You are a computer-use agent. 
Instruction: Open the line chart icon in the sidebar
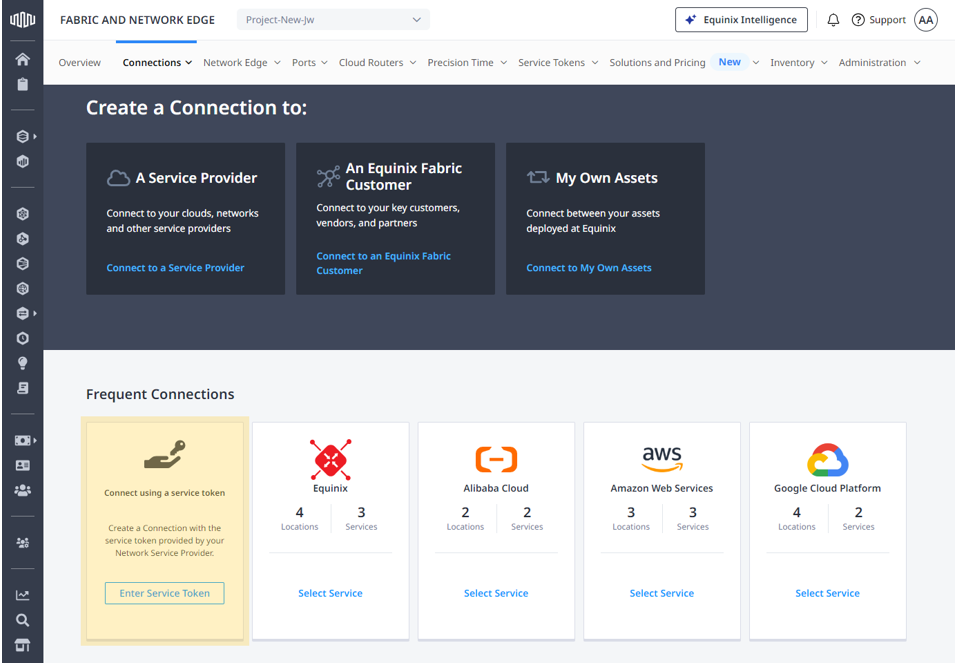[22, 595]
